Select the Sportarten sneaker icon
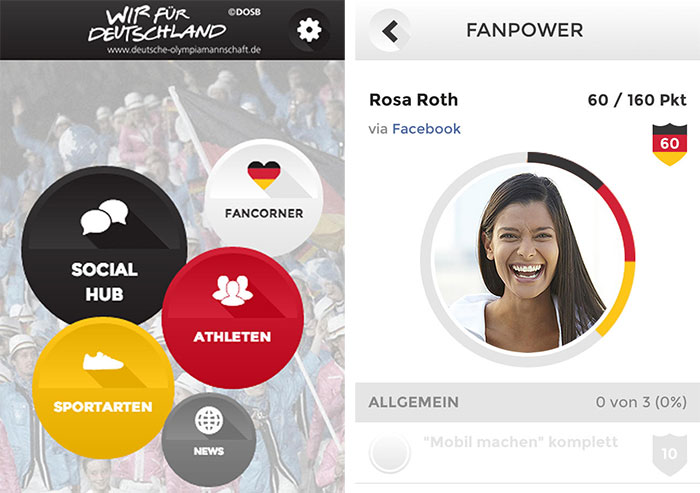 [x=103, y=361]
